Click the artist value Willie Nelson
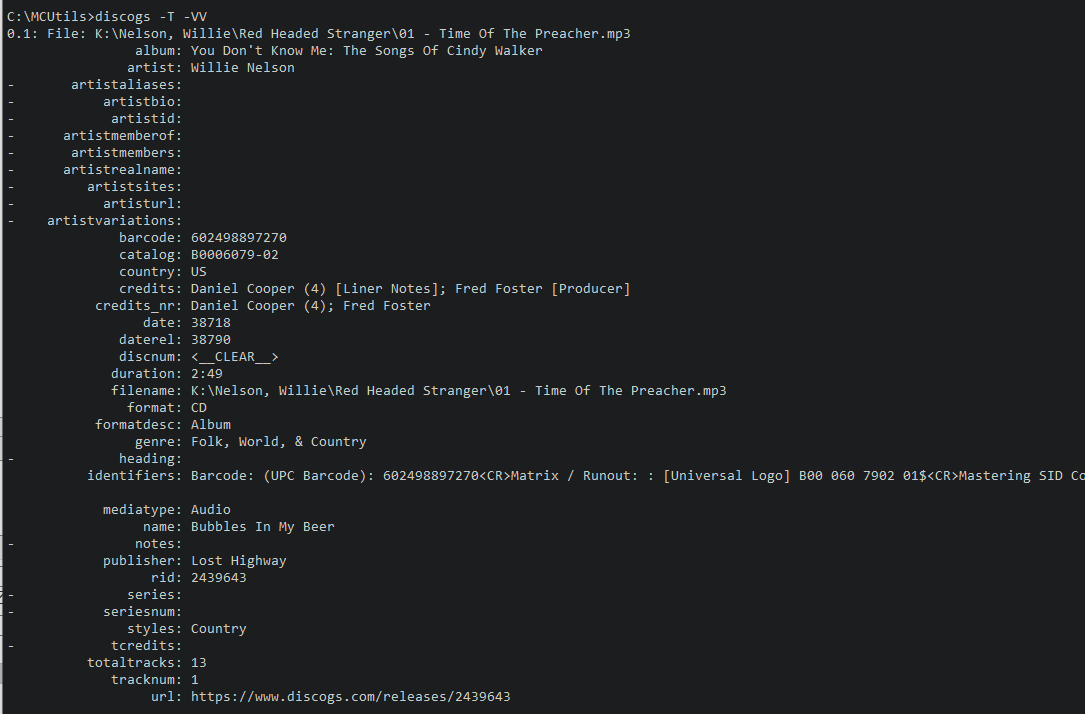 243,68
